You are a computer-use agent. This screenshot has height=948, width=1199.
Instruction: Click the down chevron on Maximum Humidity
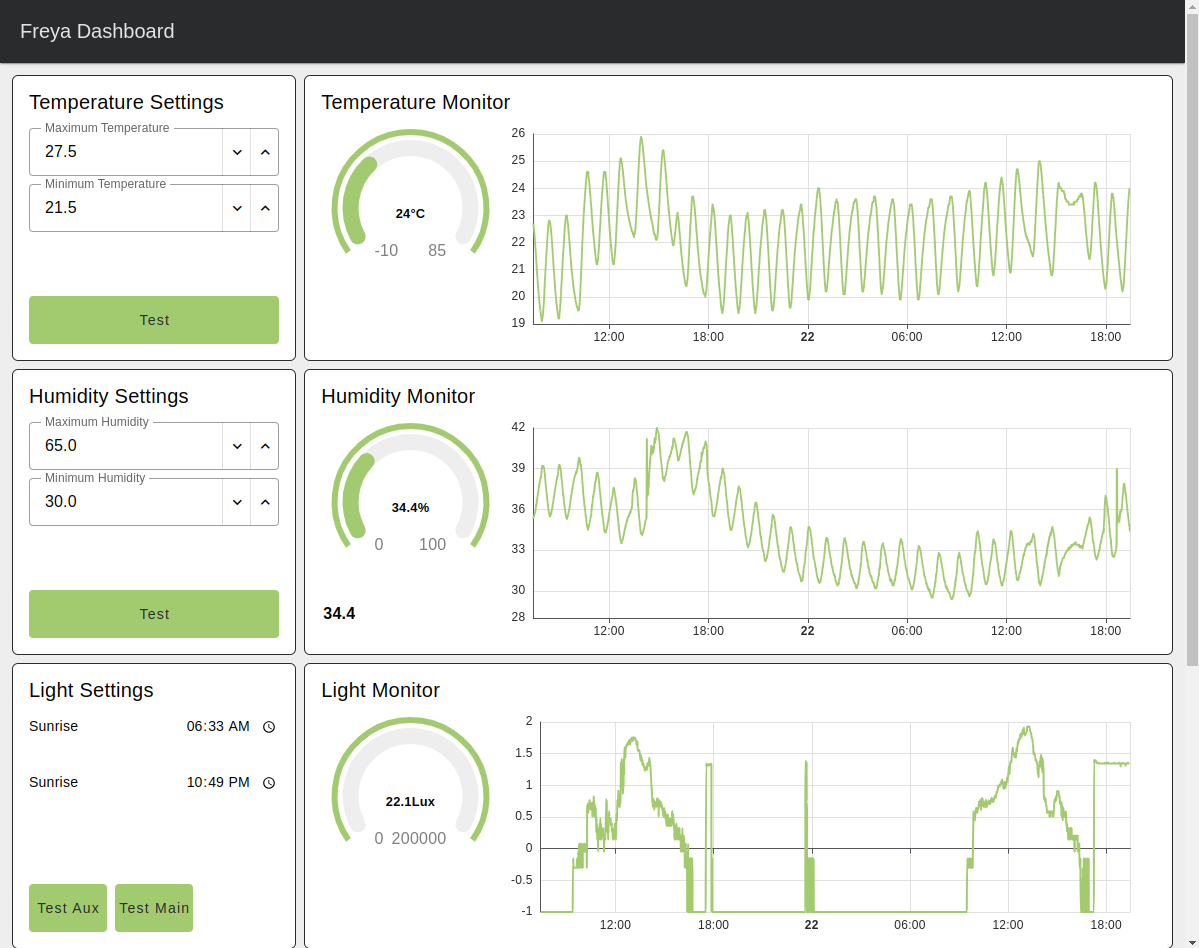click(x=237, y=445)
